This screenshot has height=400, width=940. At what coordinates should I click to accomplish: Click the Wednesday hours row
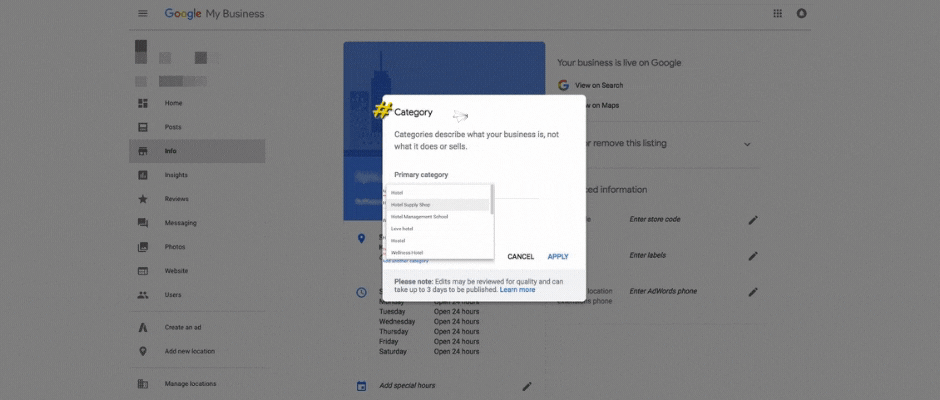tap(429, 321)
